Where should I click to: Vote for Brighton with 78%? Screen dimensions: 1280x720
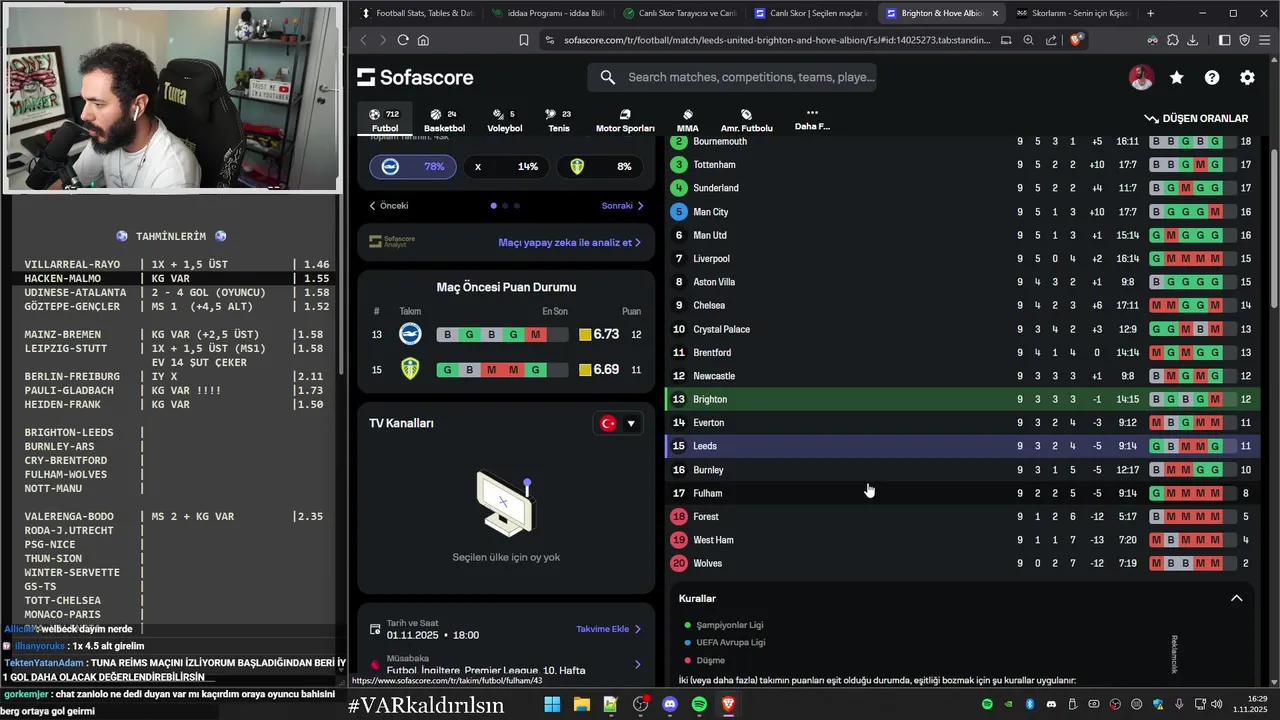click(411, 167)
